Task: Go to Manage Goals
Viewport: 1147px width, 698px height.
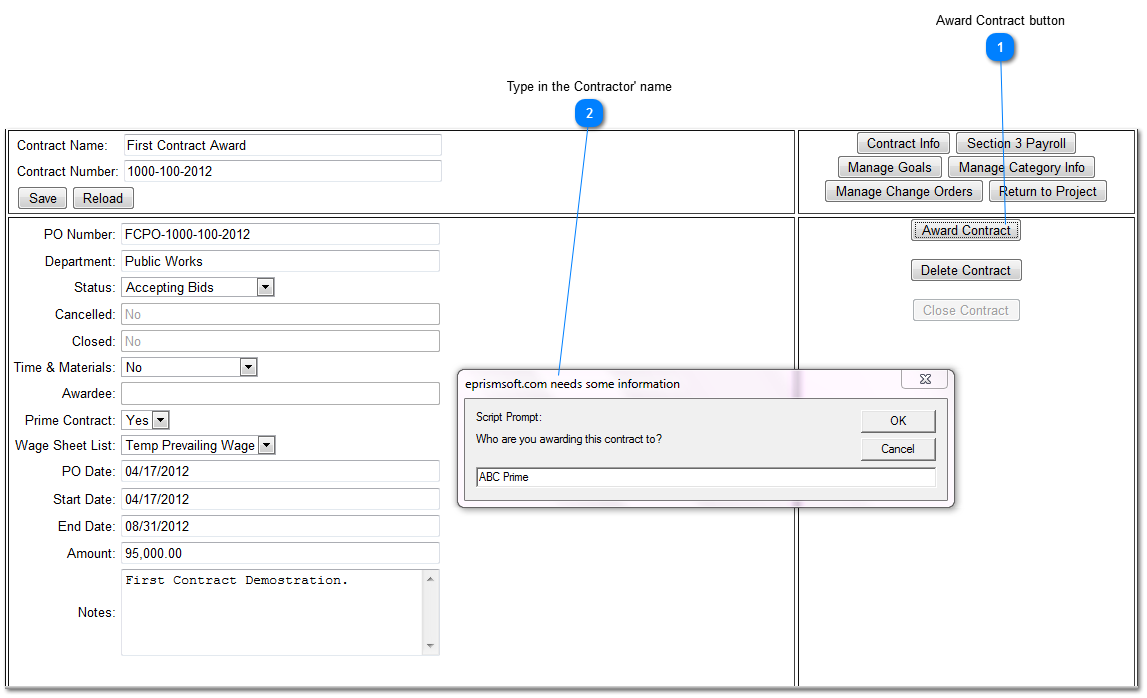Action: 889,168
